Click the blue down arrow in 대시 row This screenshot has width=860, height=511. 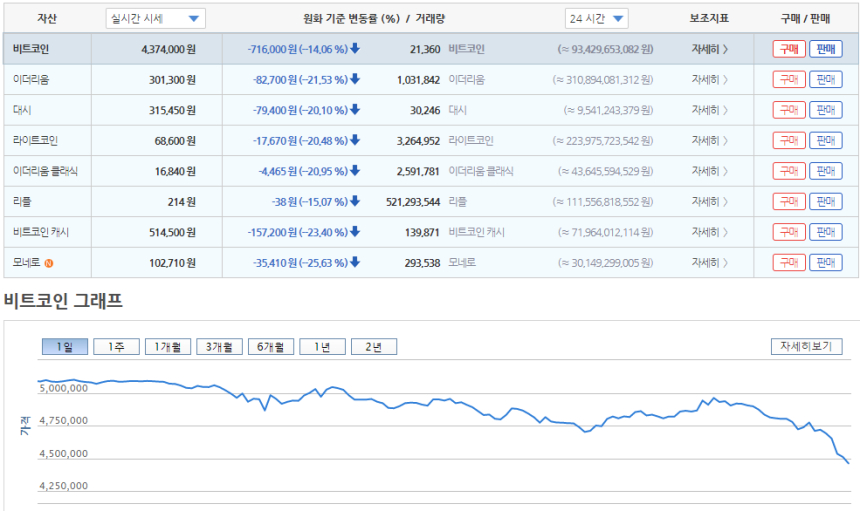pos(355,110)
